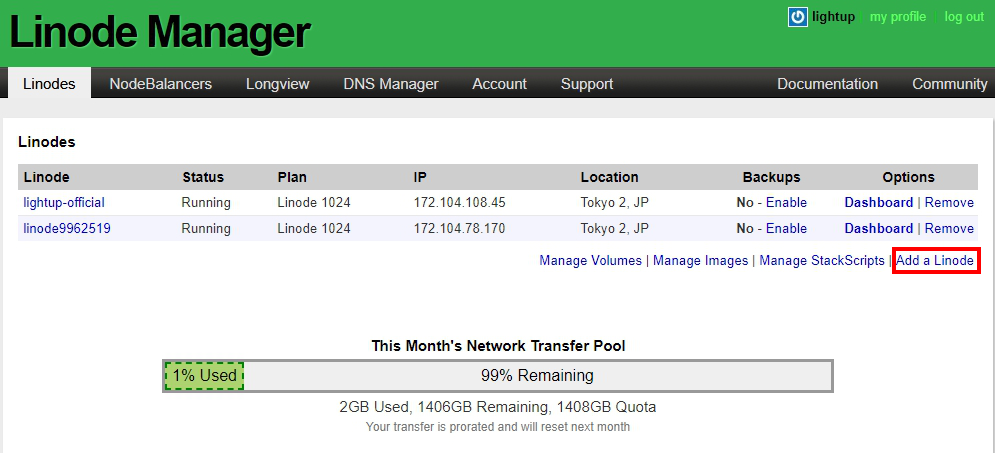Remove the lightup-official Linode

click(x=949, y=202)
